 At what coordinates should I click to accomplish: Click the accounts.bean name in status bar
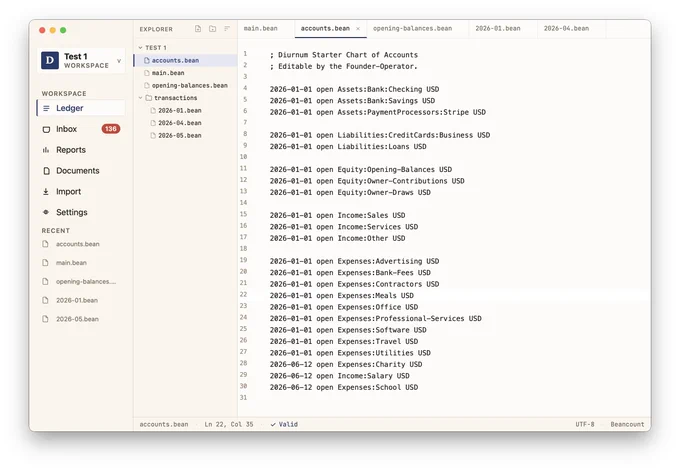(x=164, y=424)
